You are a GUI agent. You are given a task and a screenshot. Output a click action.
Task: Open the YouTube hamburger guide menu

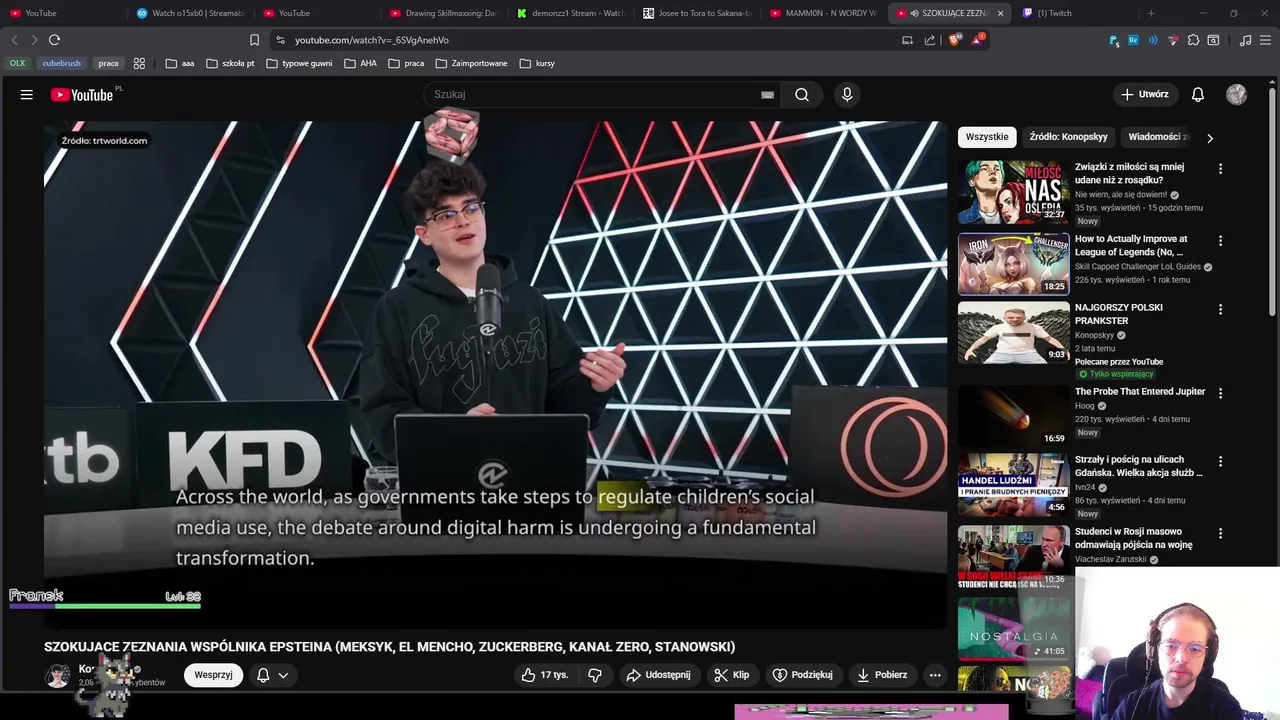pyautogui.click(x=27, y=94)
